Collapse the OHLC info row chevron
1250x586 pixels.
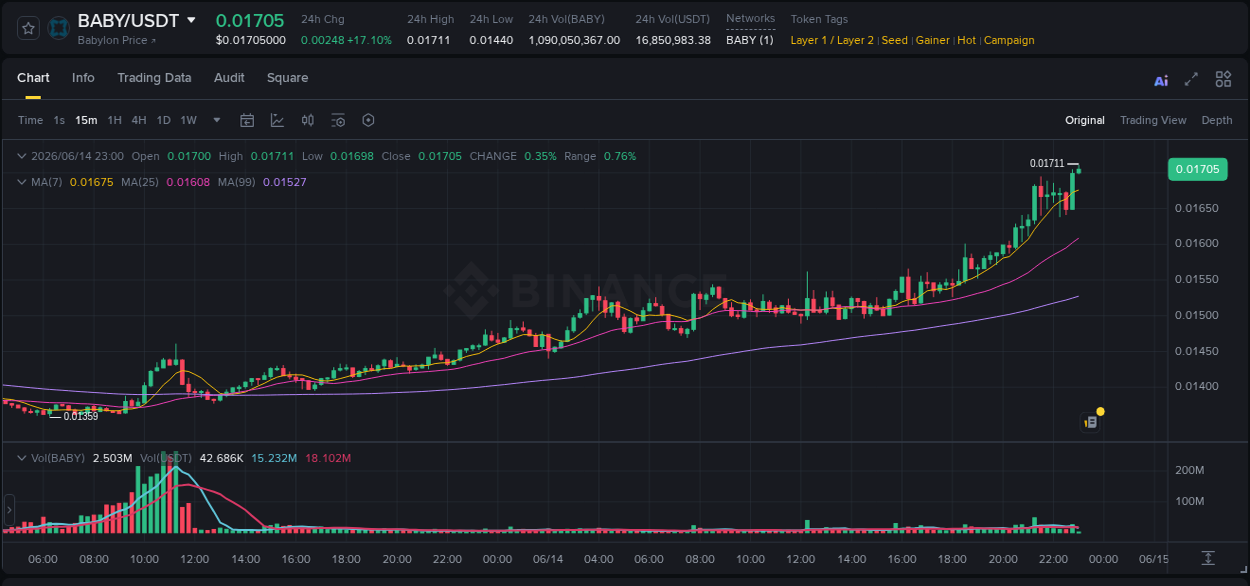[22, 156]
